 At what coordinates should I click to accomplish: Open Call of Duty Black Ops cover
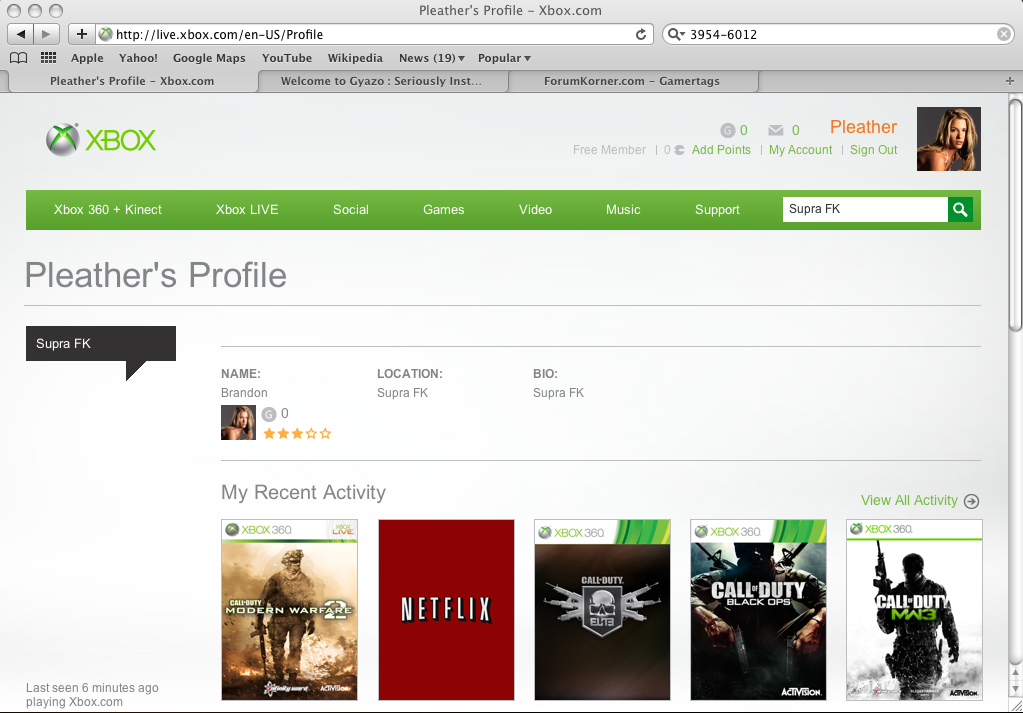click(758, 610)
